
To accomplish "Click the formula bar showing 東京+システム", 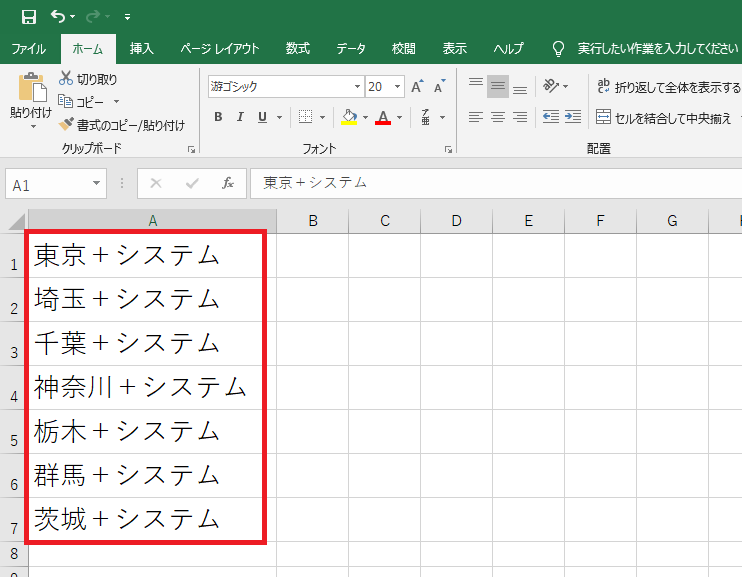I will point(496,183).
